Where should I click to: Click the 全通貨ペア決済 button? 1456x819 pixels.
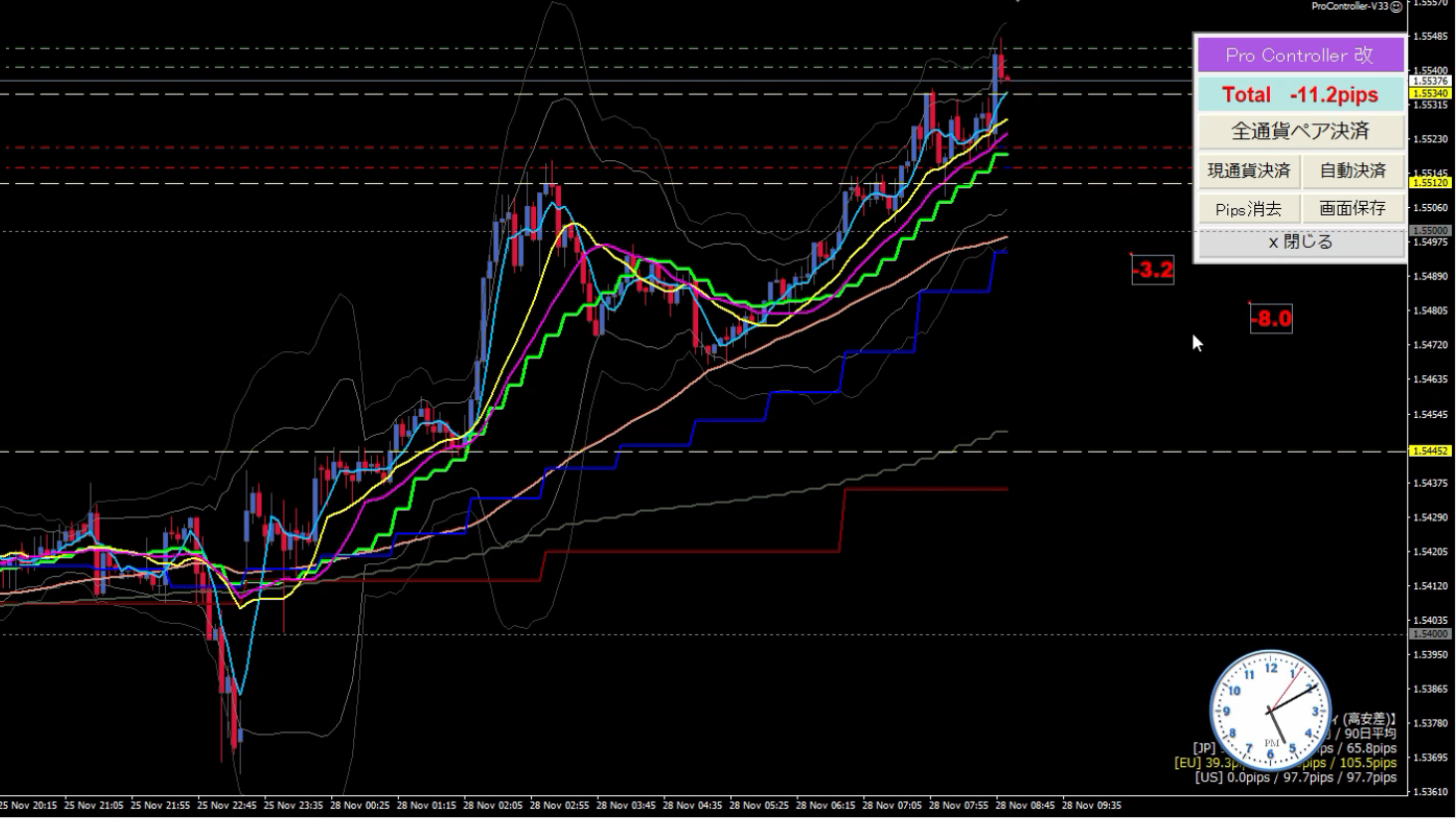point(1300,131)
